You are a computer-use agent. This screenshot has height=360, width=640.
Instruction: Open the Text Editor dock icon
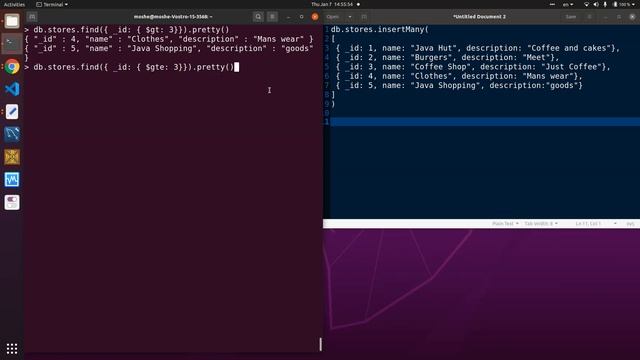click(x=12, y=111)
